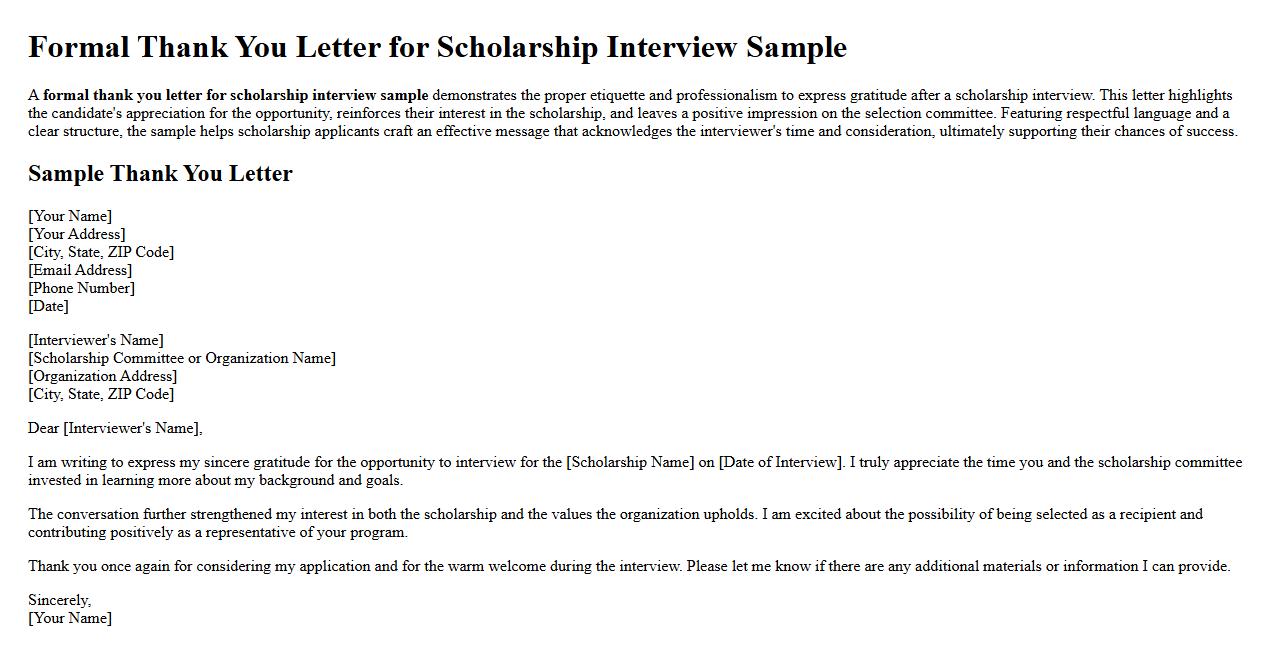Click the paragraph starting "Thank you once again"
This screenshot has height=650, width=1278.
(x=628, y=566)
